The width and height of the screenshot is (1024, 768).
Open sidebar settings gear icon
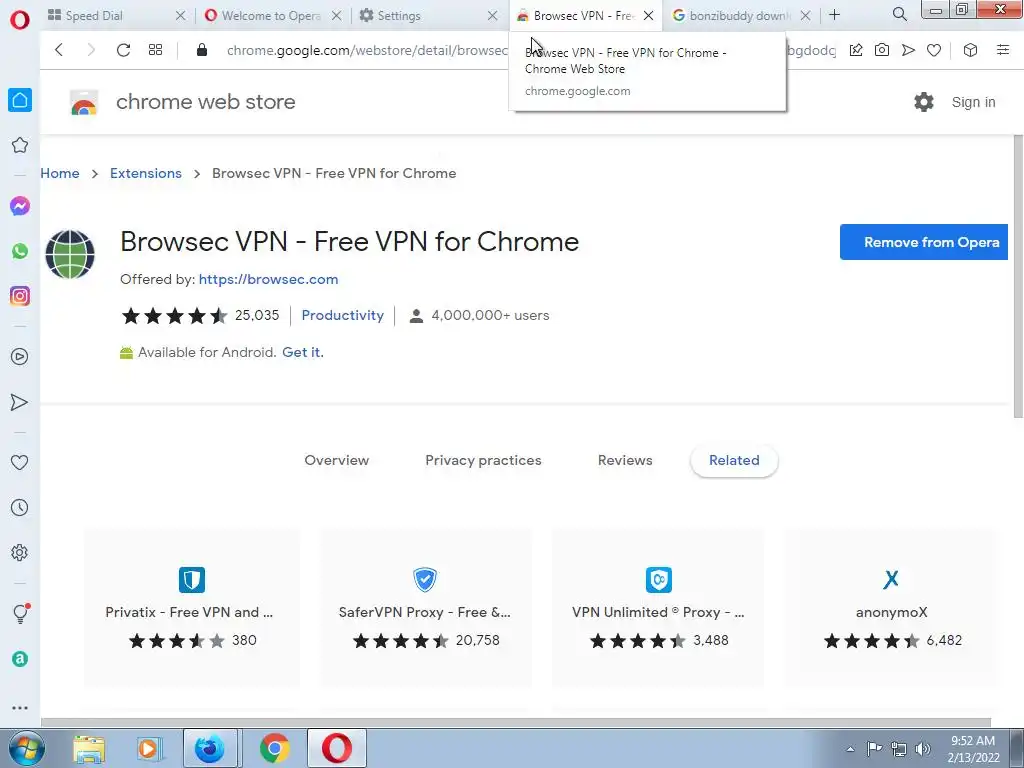coord(20,552)
